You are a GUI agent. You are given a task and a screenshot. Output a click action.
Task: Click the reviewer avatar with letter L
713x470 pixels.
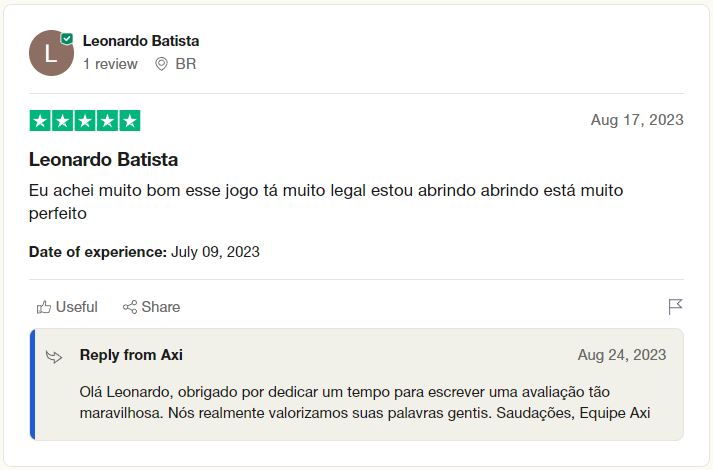50,53
